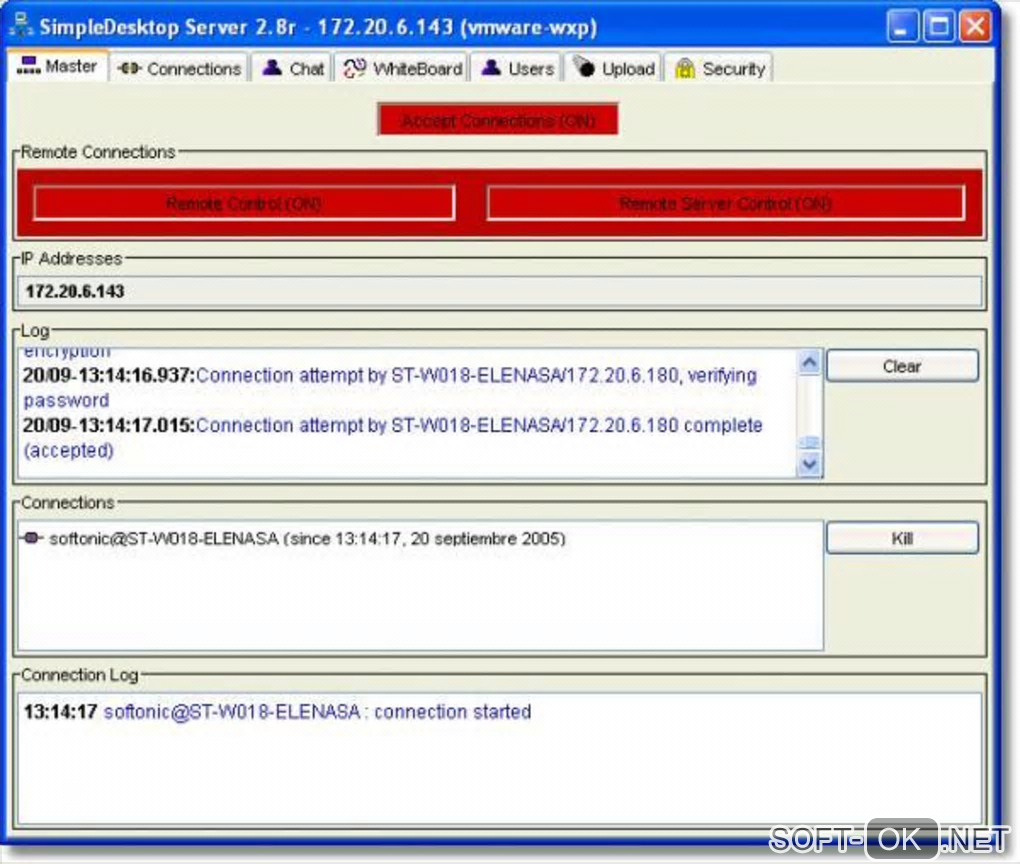The height and width of the screenshot is (864, 1020).
Task: Switch to the Master tab
Action: [x=57, y=66]
